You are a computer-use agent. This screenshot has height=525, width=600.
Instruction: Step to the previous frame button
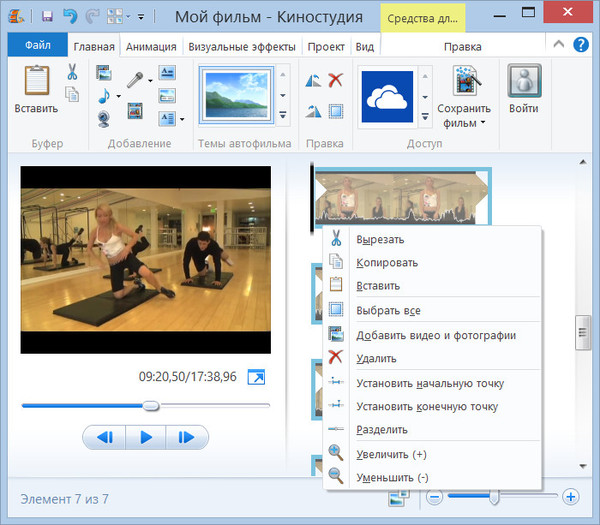(104, 437)
